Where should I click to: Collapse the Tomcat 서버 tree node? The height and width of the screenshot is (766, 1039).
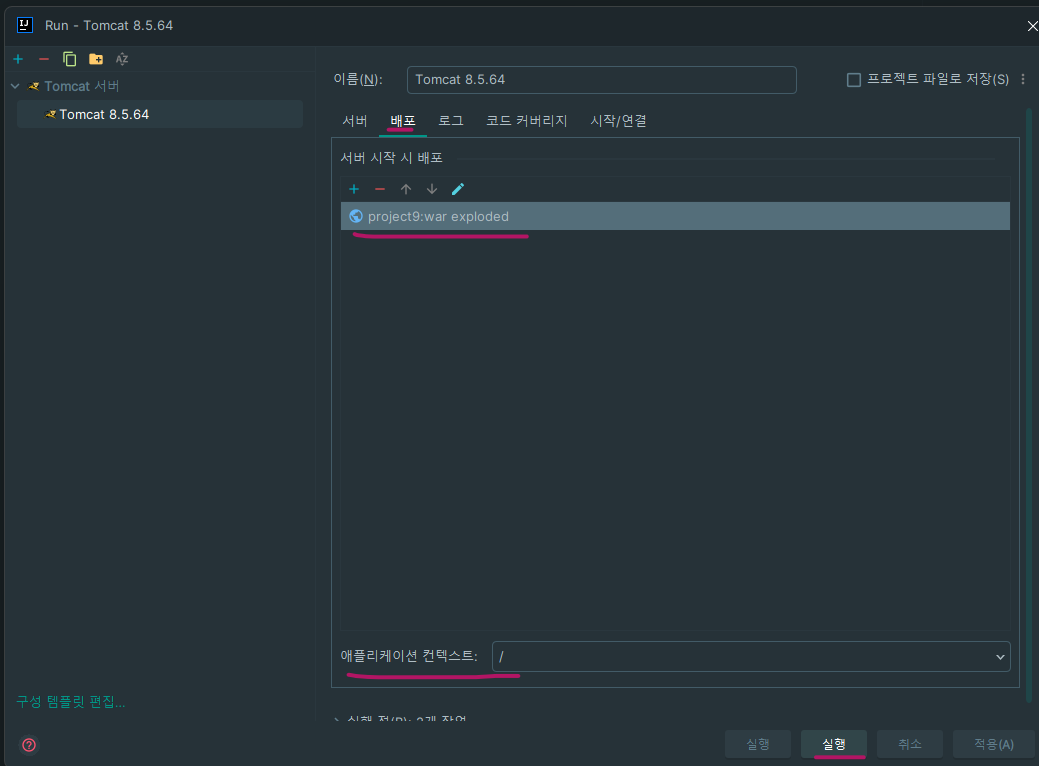(15, 86)
